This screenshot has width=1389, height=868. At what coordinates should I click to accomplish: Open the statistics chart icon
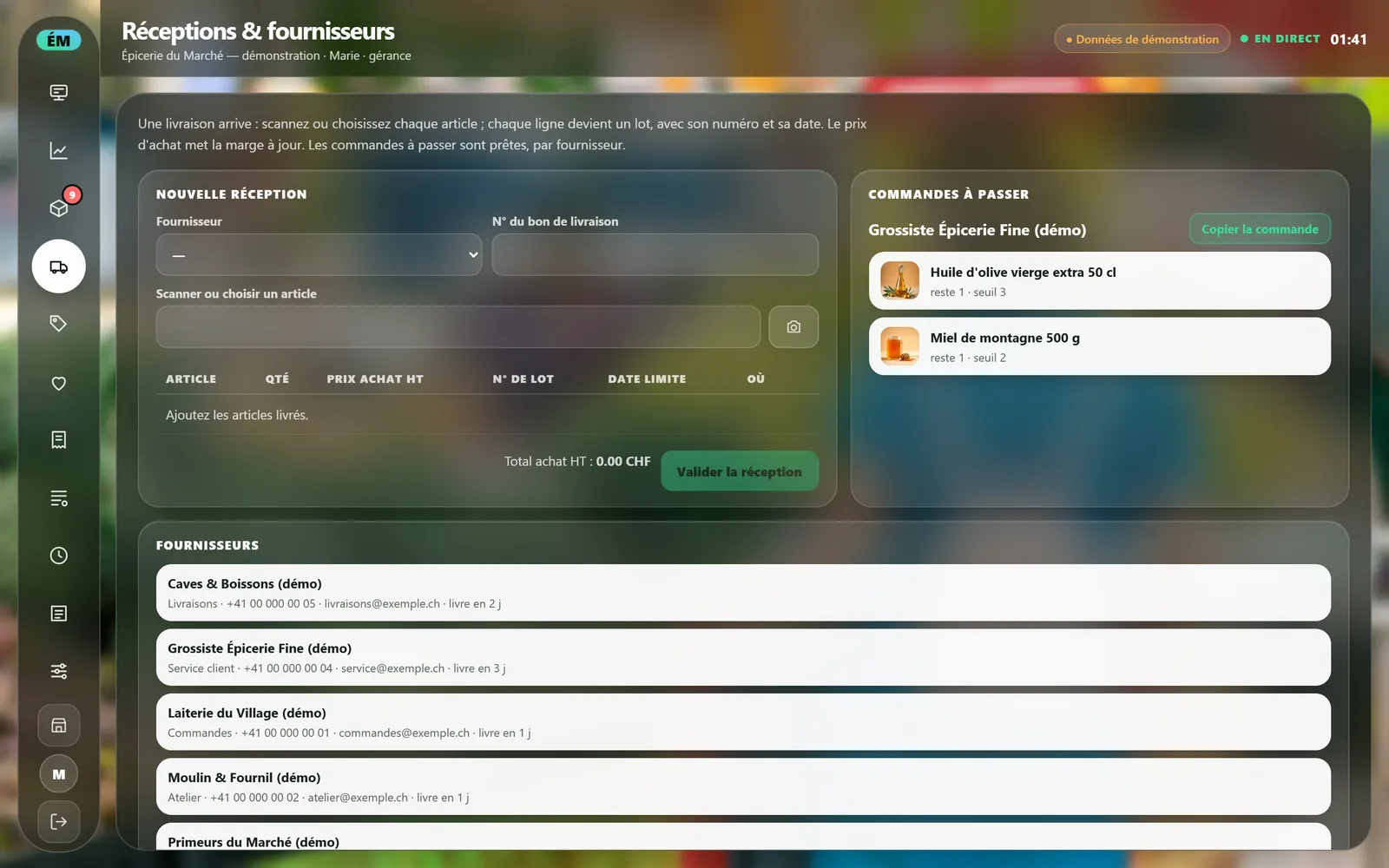pos(58,151)
